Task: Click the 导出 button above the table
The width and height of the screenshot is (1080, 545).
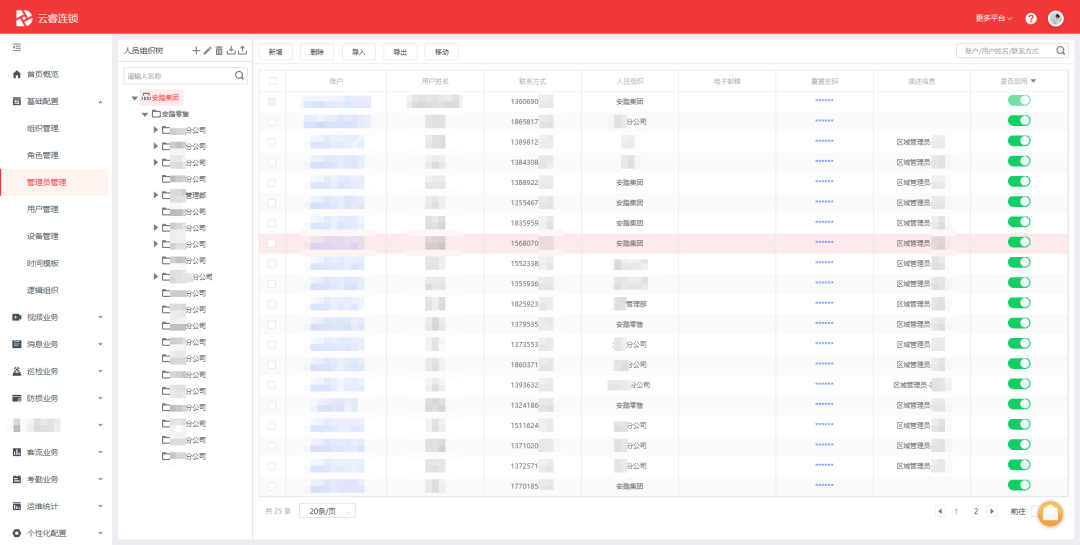Action: 400,51
